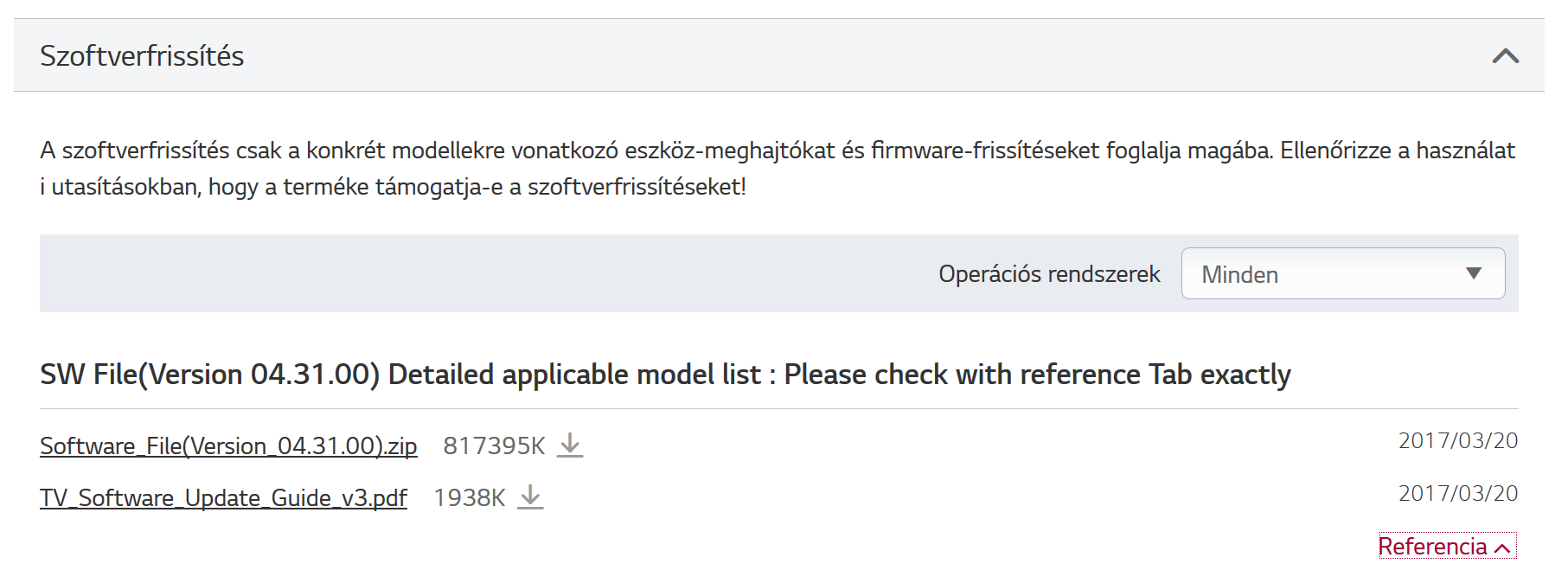Click the 1938K file size text
The image size is (1568, 583).
click(x=469, y=498)
